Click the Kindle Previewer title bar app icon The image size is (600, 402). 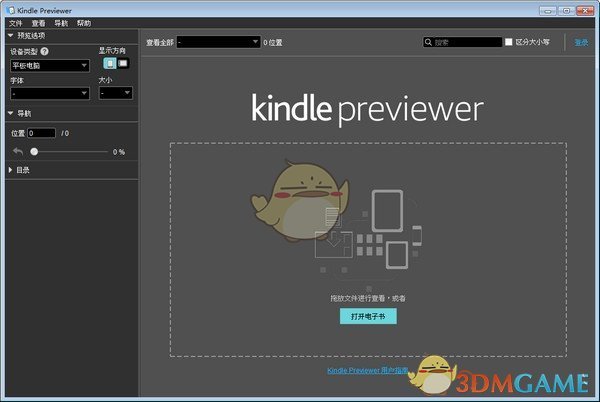point(11,10)
